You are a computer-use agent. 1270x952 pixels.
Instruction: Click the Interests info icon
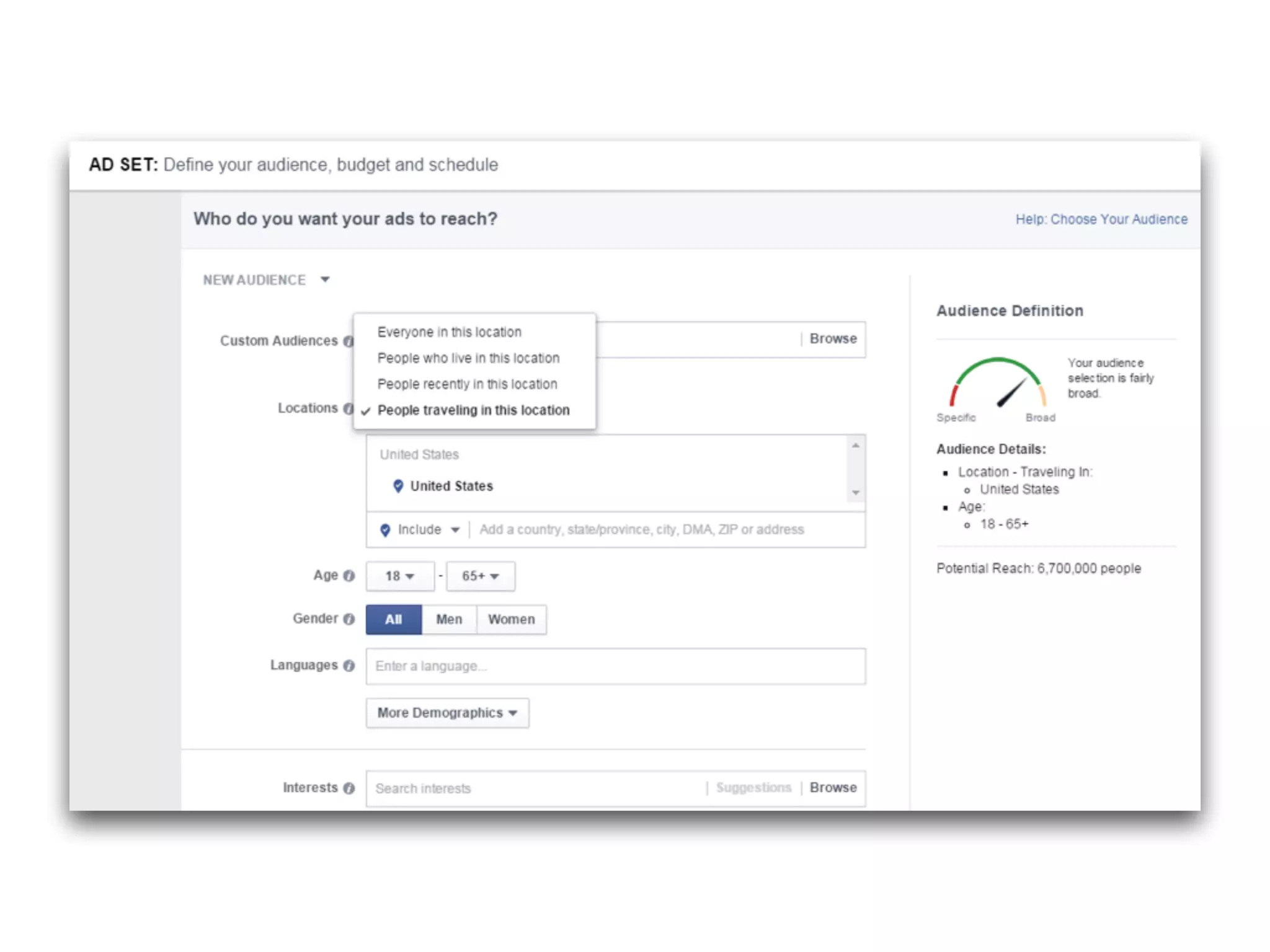[349, 788]
